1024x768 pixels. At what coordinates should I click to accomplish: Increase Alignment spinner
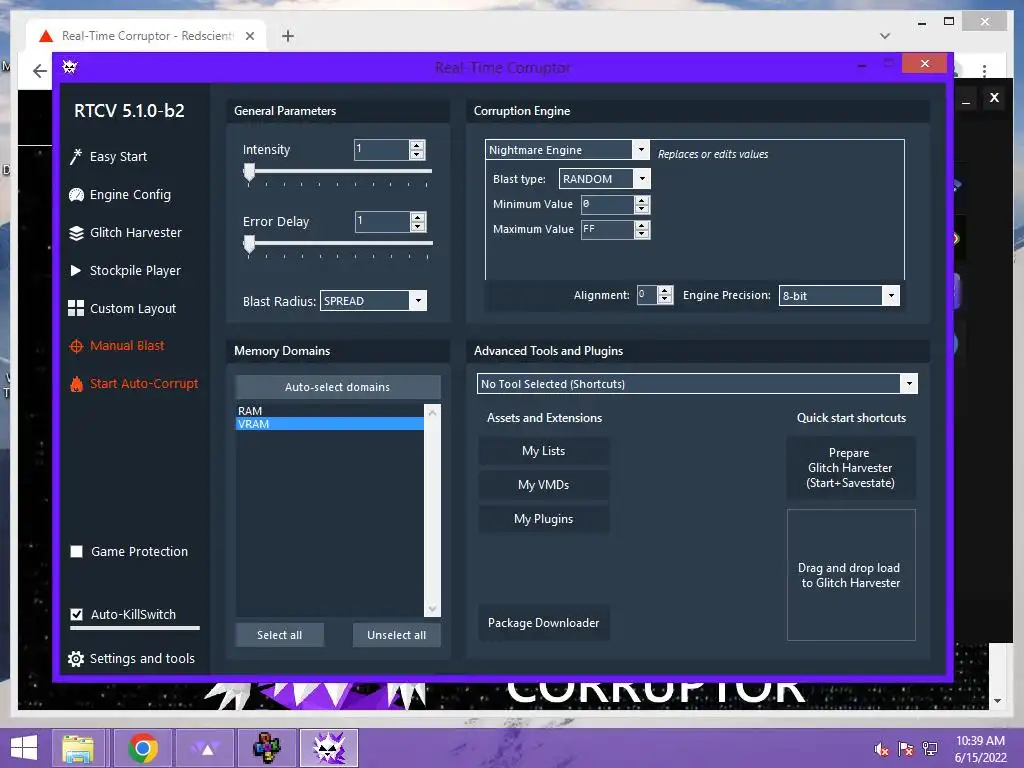click(665, 291)
